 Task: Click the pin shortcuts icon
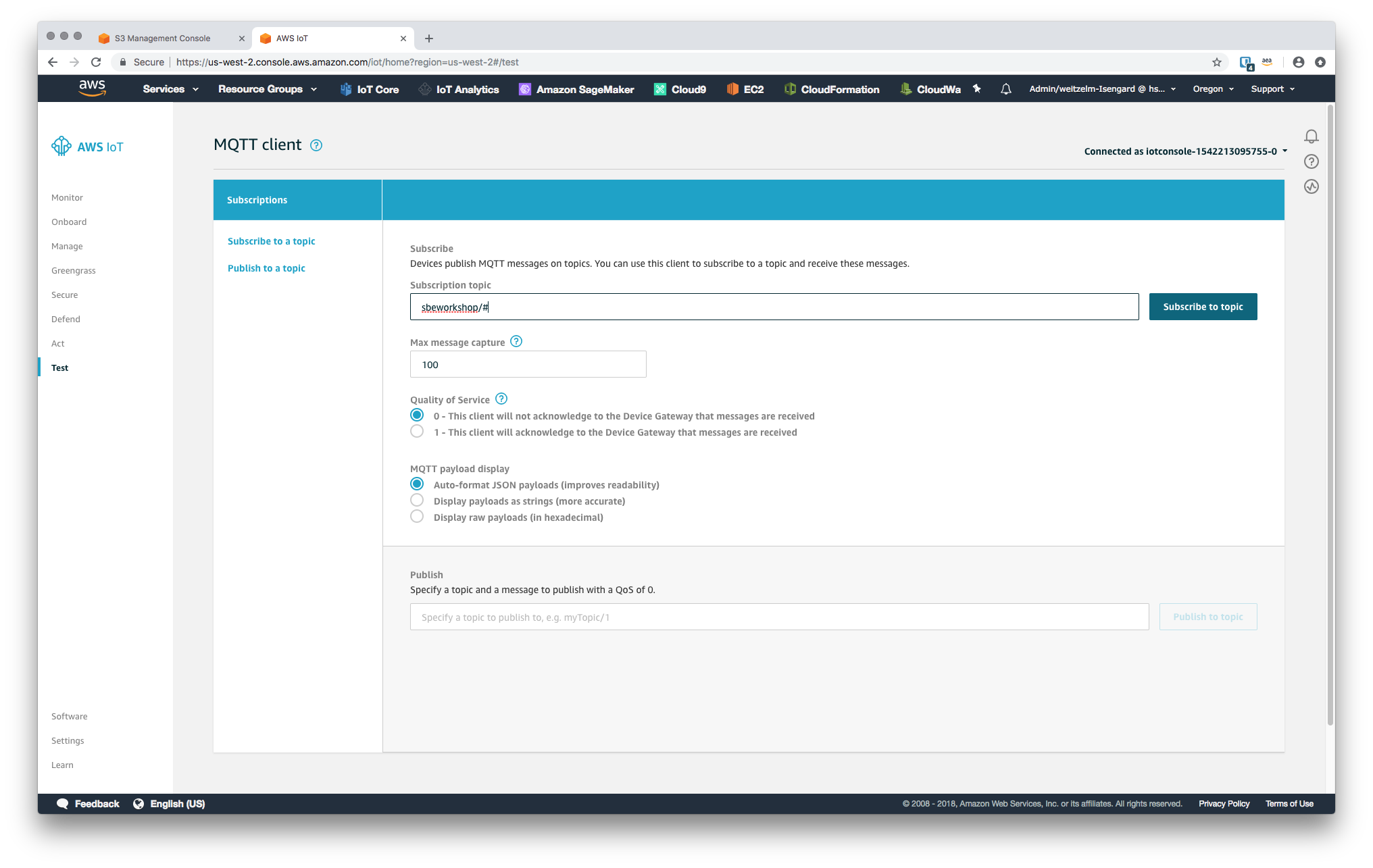(x=976, y=88)
